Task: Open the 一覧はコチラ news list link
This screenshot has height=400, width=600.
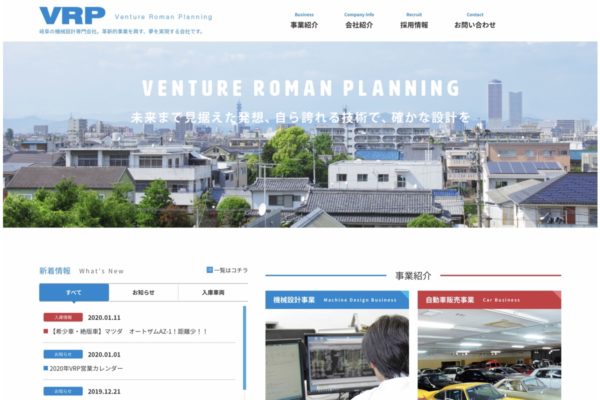Action: pyautogui.click(x=227, y=270)
